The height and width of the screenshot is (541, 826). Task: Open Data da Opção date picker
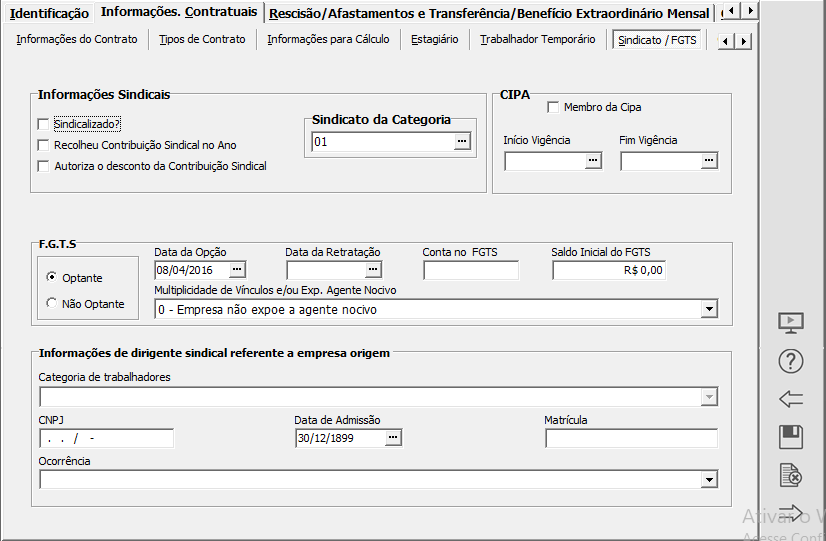[237, 270]
